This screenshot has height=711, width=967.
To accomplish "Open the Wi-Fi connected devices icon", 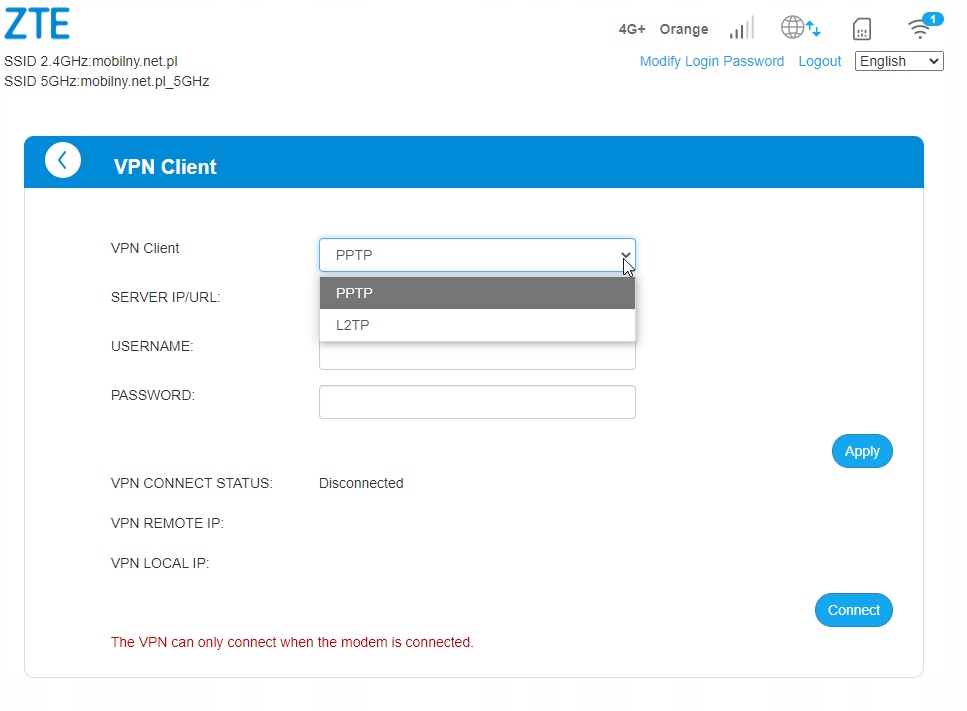I will (921, 27).
